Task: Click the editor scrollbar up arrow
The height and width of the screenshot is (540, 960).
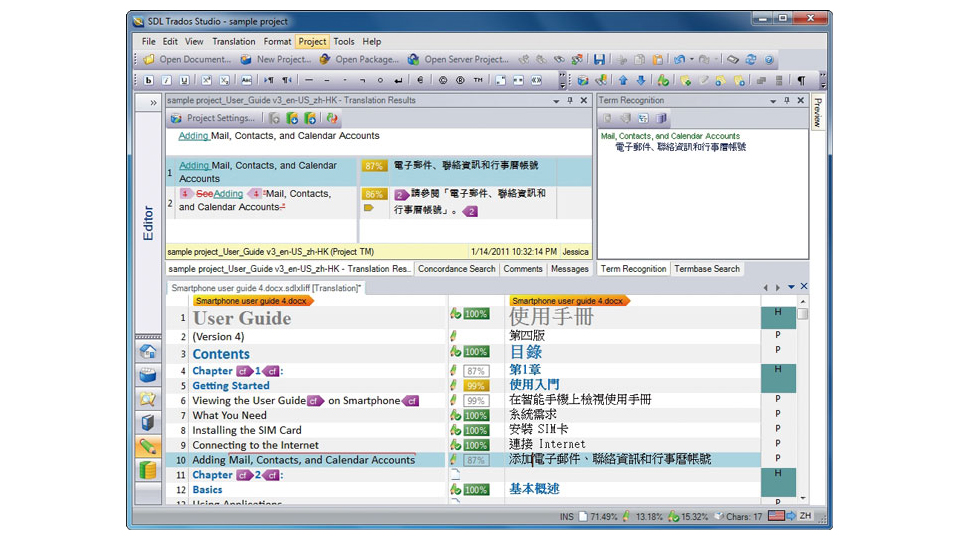Action: click(803, 302)
